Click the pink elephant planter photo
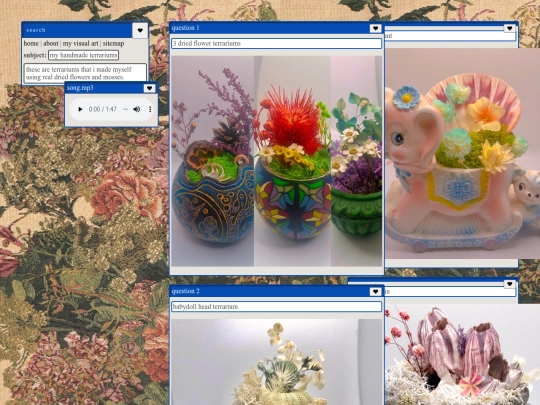The height and width of the screenshot is (405, 540). tap(462, 153)
